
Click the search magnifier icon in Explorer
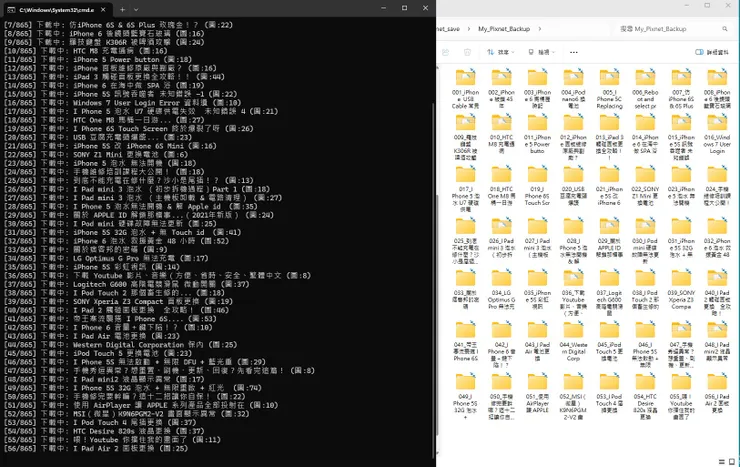pyautogui.click(x=725, y=29)
